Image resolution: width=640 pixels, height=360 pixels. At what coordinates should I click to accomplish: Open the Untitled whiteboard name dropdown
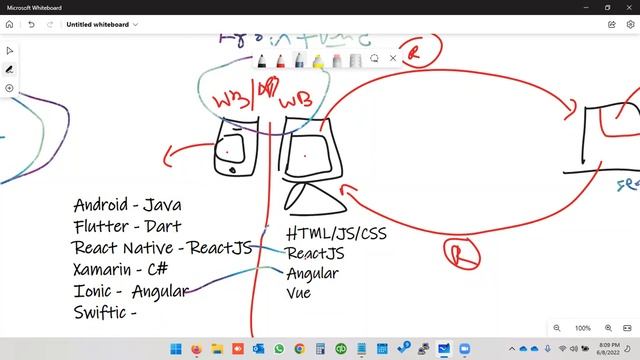click(x=102, y=24)
